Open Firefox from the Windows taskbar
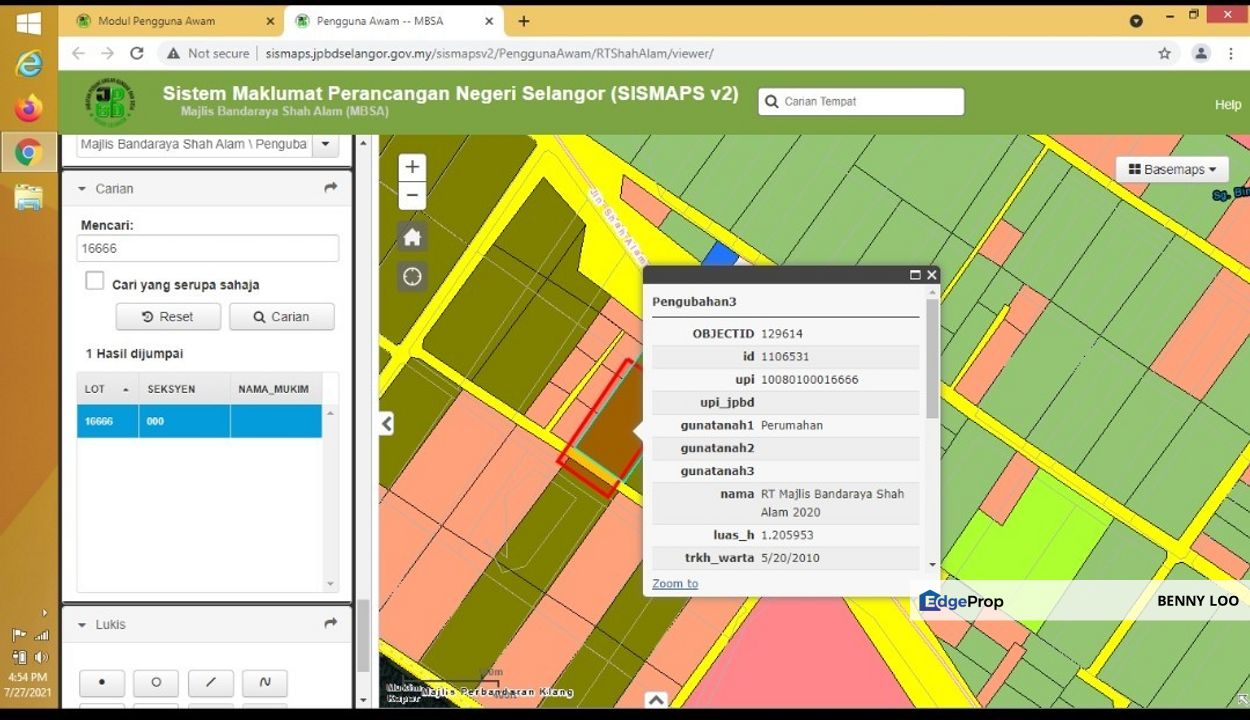The height and width of the screenshot is (720, 1250). 28,108
